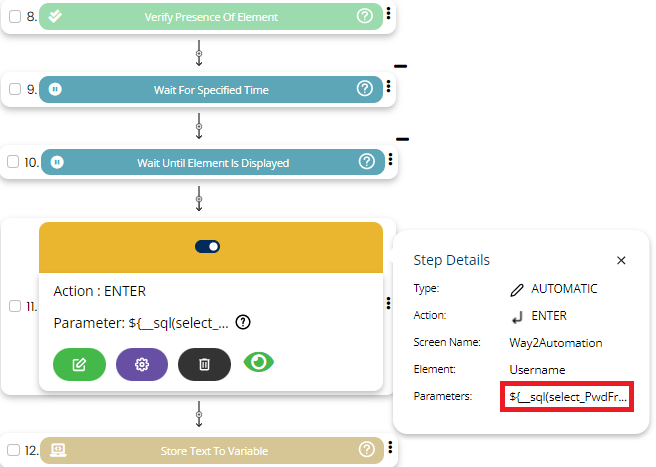Close the Step Details panel
Screen dimensions: 656x467
point(621,260)
